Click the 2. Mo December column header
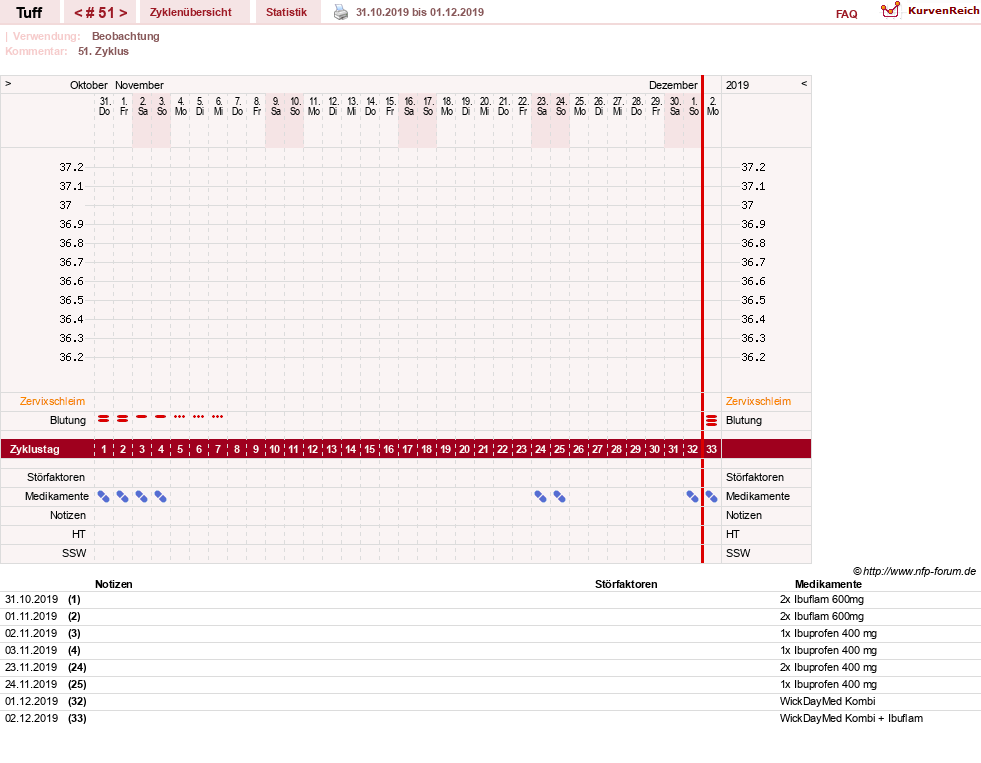This screenshot has width=981, height=763. click(713, 106)
